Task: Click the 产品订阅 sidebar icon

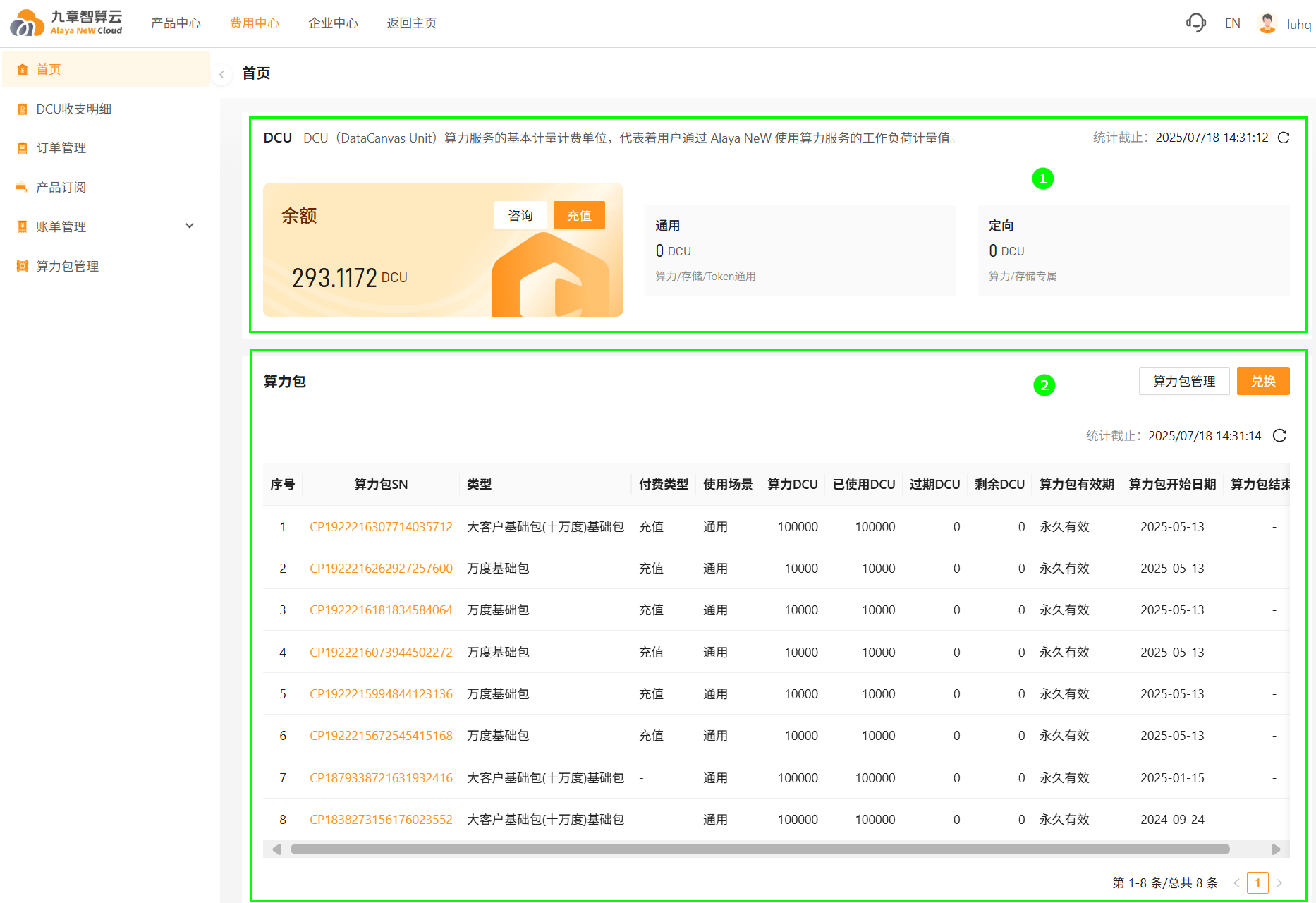Action: click(x=23, y=188)
